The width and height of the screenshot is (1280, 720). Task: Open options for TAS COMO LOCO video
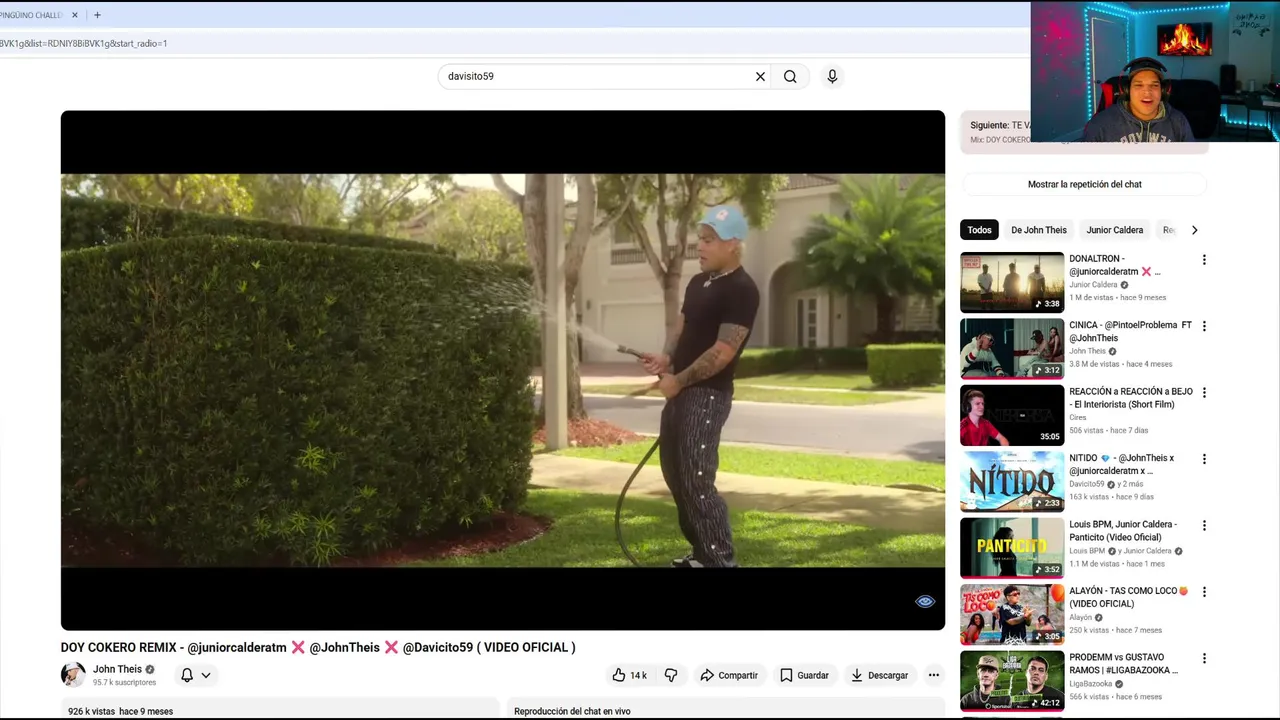[x=1204, y=592]
